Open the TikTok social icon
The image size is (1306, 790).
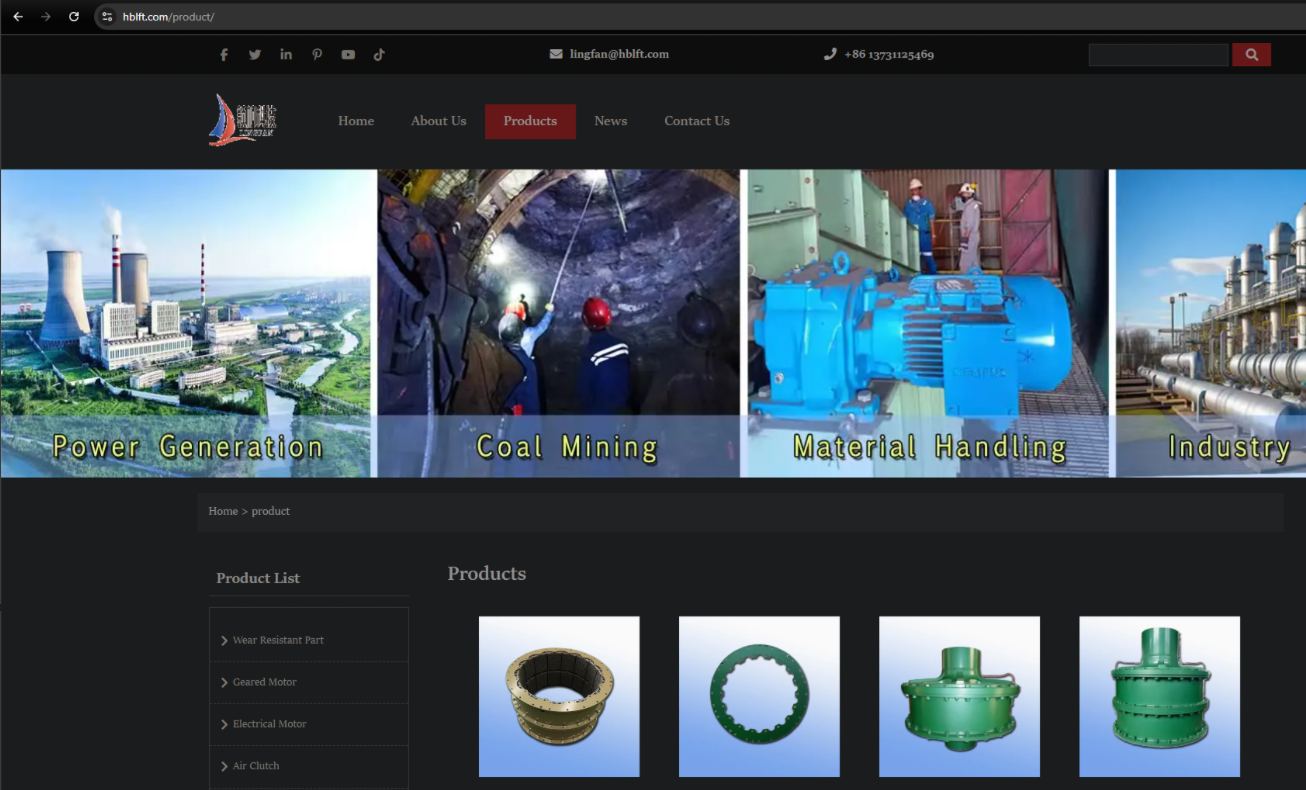tap(379, 55)
